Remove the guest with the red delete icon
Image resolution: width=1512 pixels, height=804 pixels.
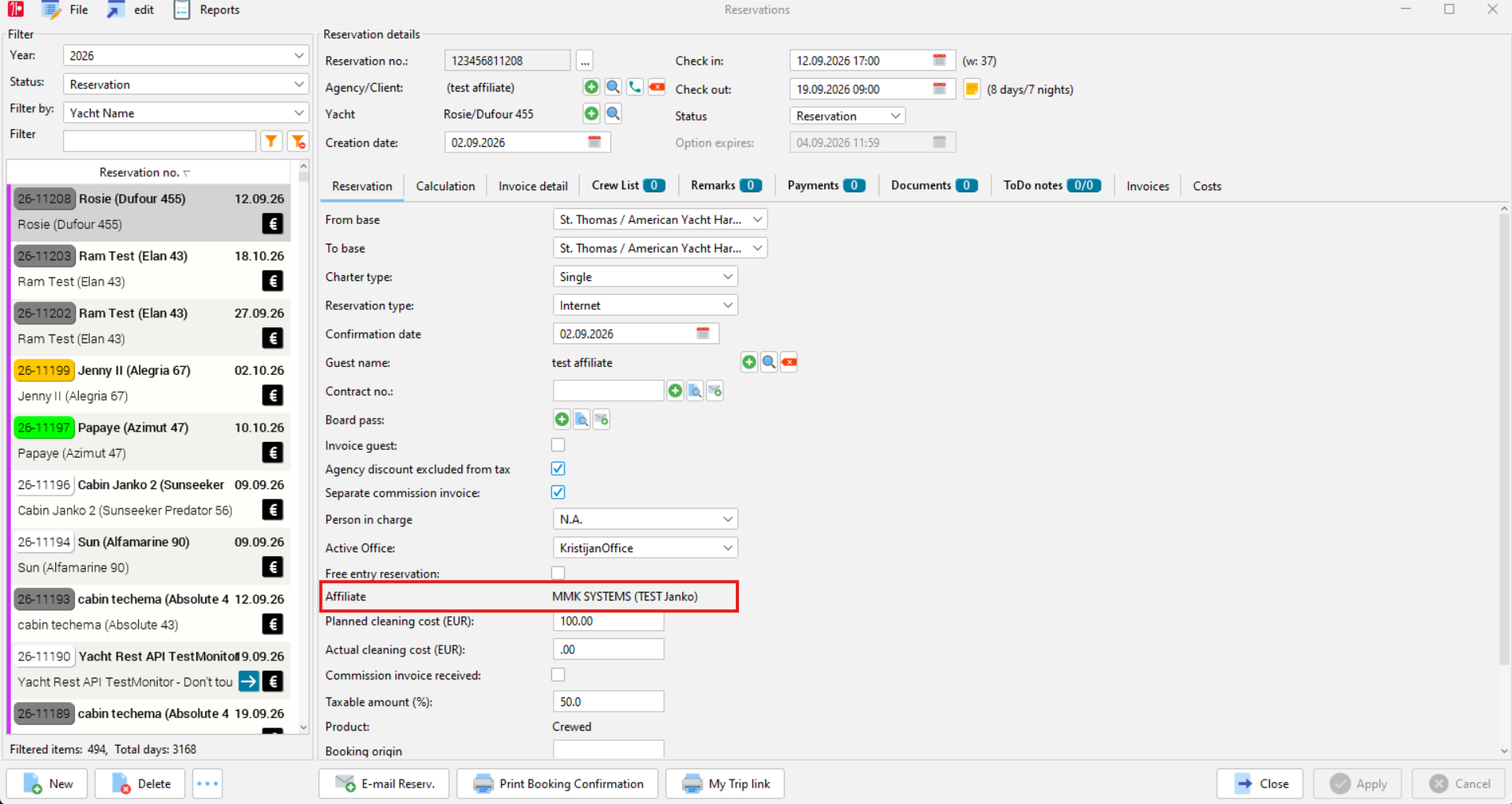click(790, 363)
